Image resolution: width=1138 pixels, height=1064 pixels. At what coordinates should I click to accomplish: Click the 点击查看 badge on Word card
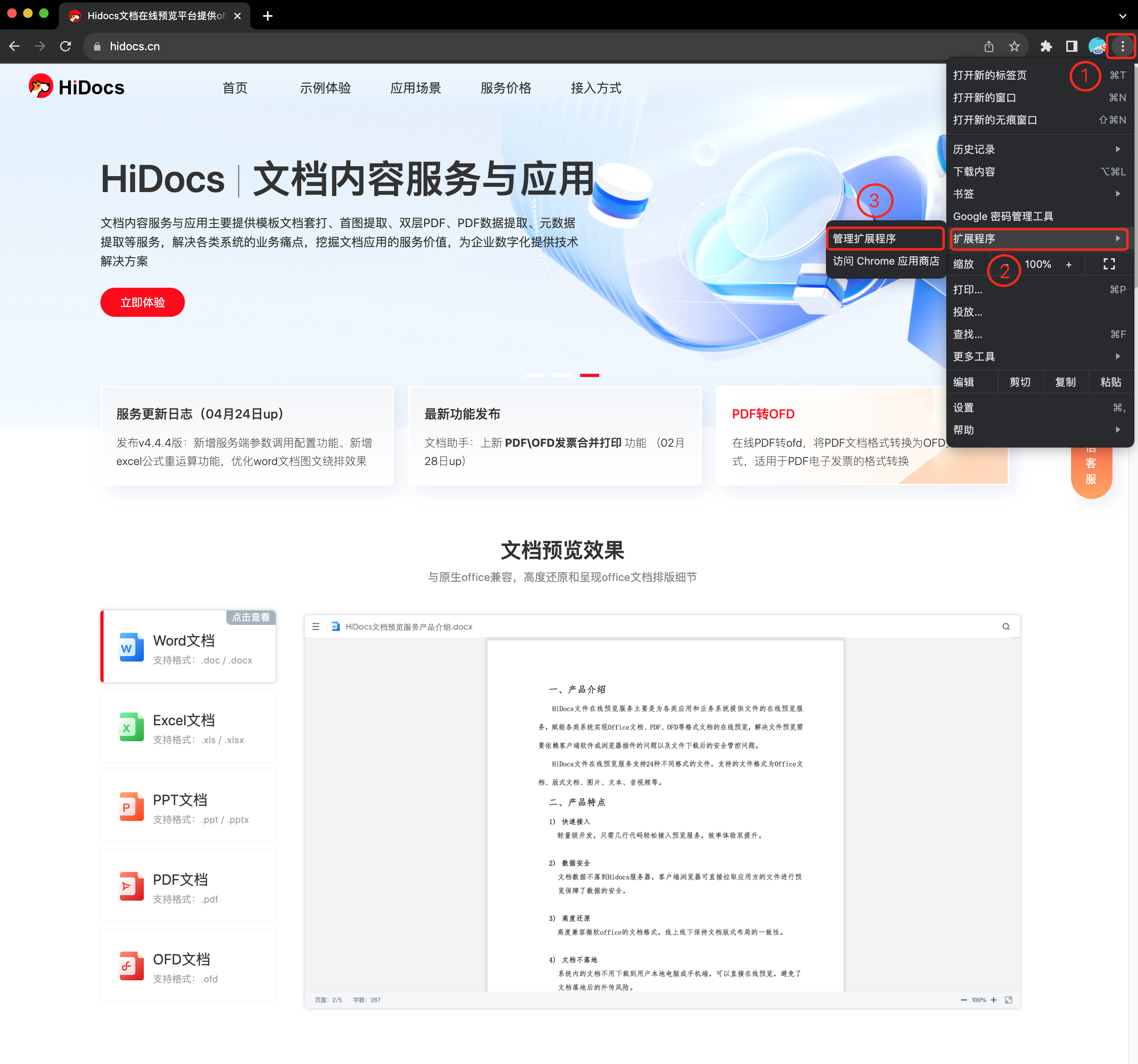[x=251, y=617]
